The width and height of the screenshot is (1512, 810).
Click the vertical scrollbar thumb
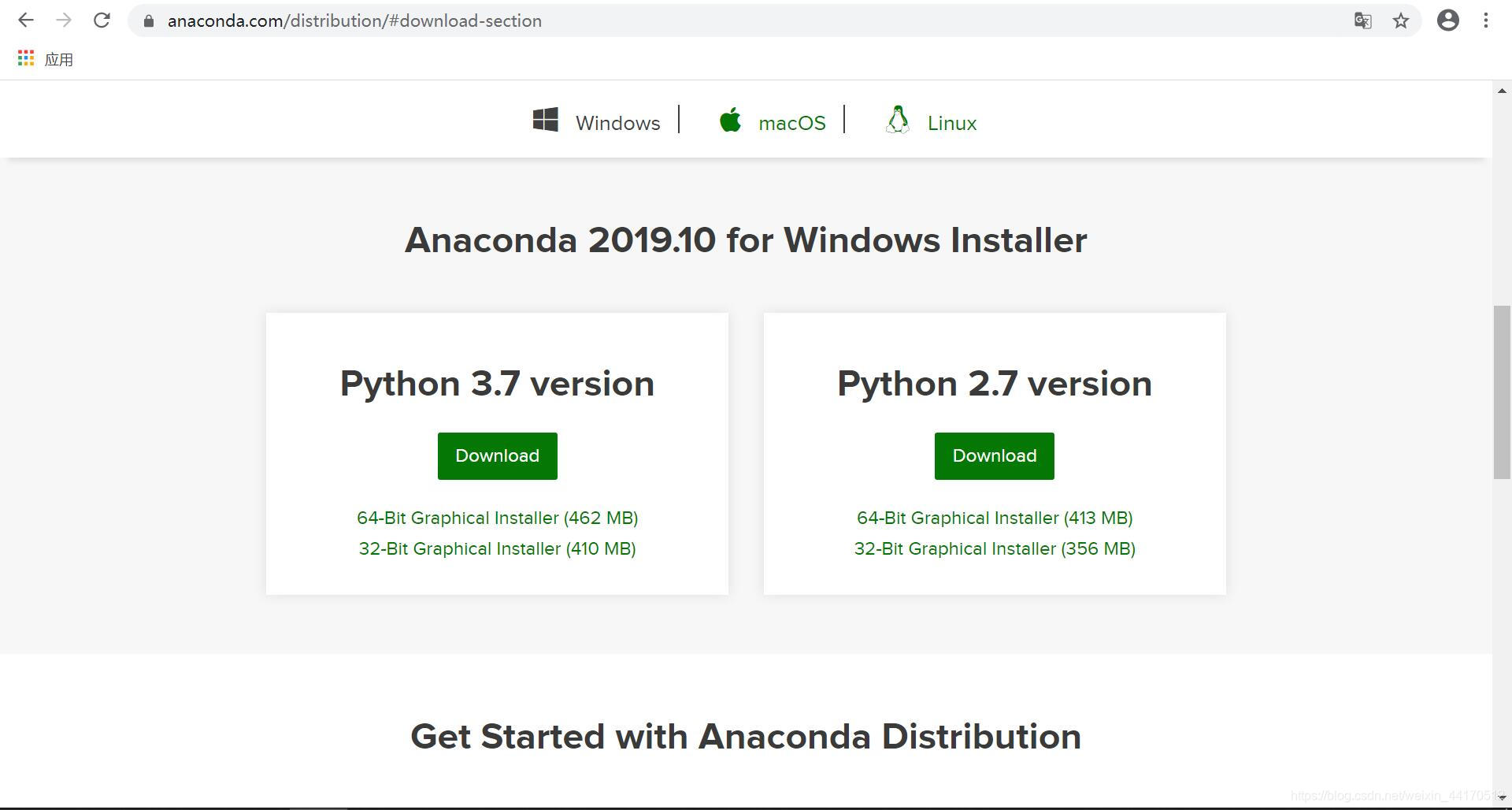[1502, 392]
